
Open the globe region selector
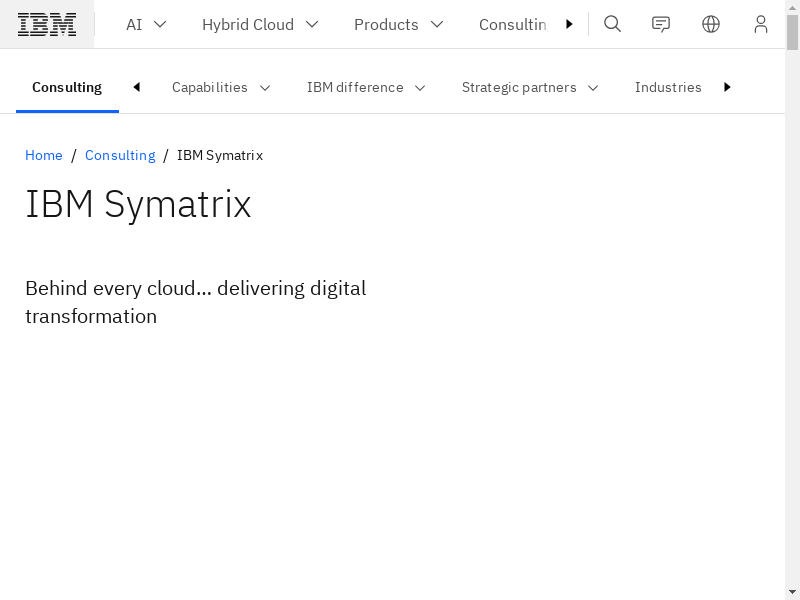(711, 24)
